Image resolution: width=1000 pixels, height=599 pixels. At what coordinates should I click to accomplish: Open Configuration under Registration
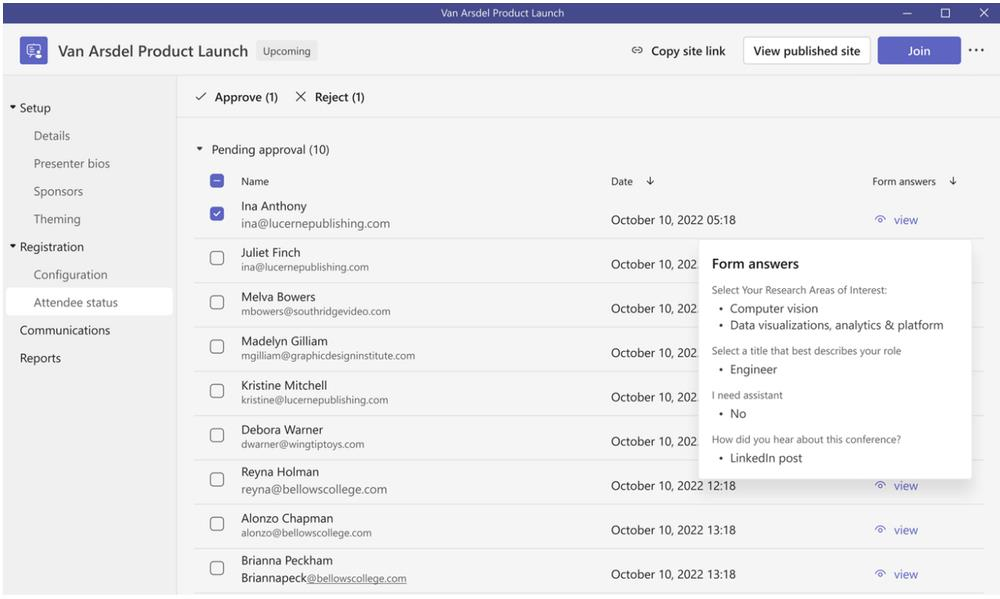click(x=70, y=274)
